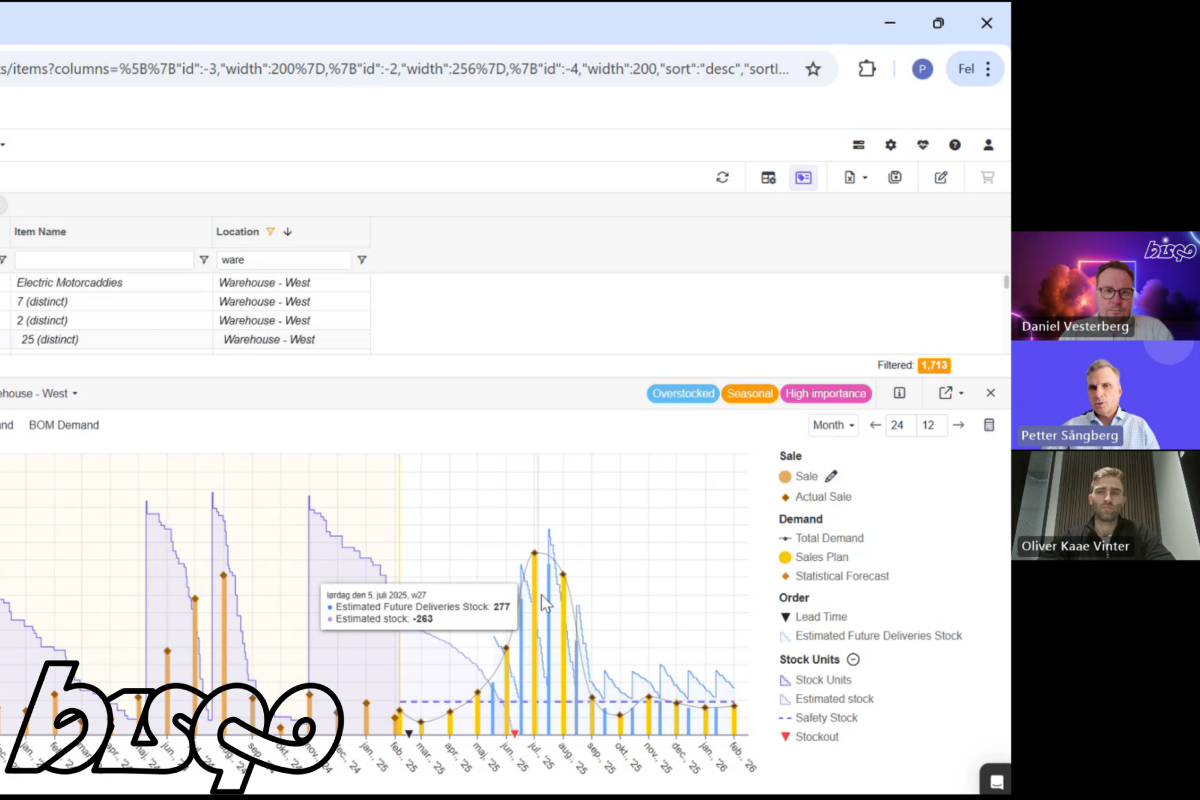Click the High importance tag badge
This screenshot has width=1200, height=800.
(x=825, y=394)
